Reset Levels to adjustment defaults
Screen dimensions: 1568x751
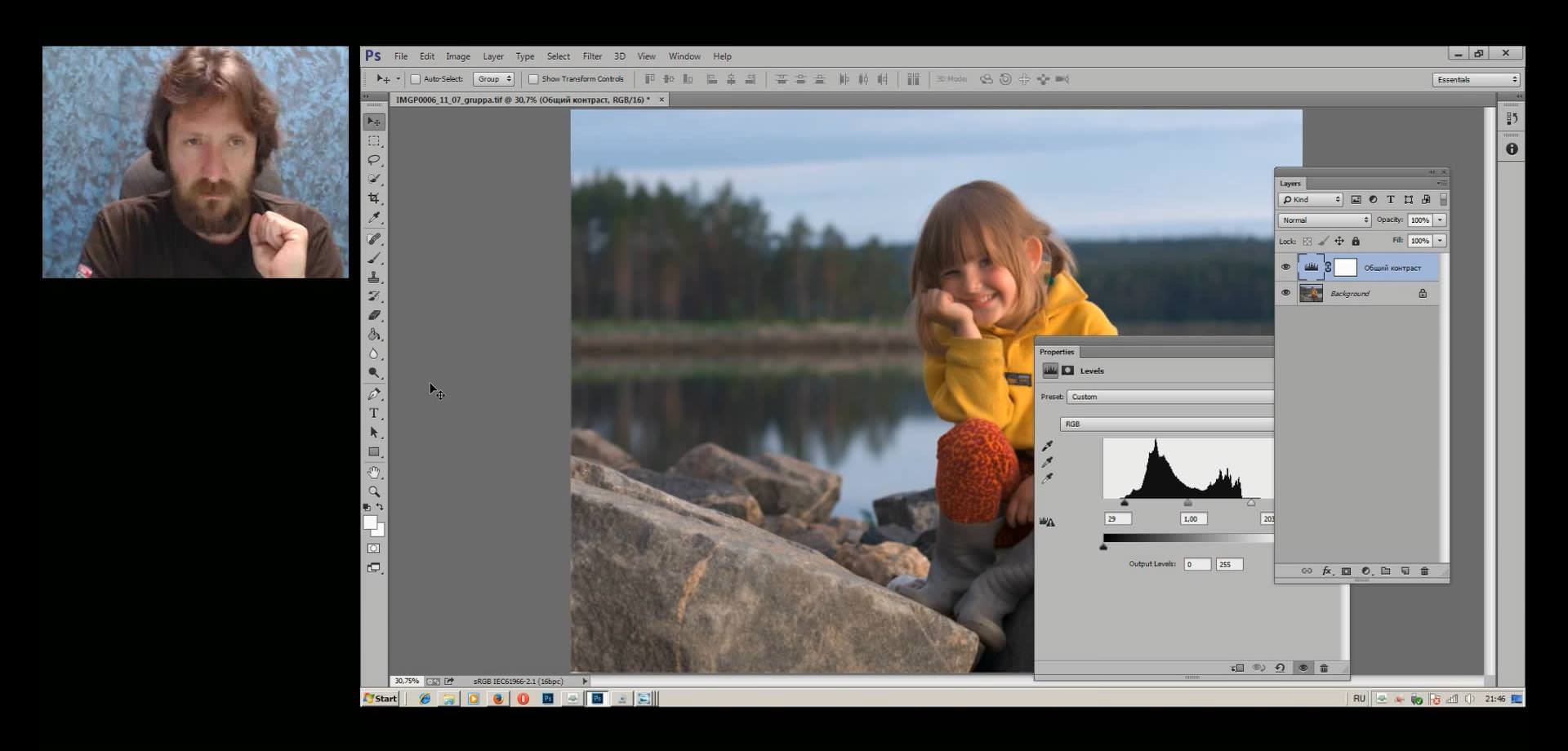1280,668
